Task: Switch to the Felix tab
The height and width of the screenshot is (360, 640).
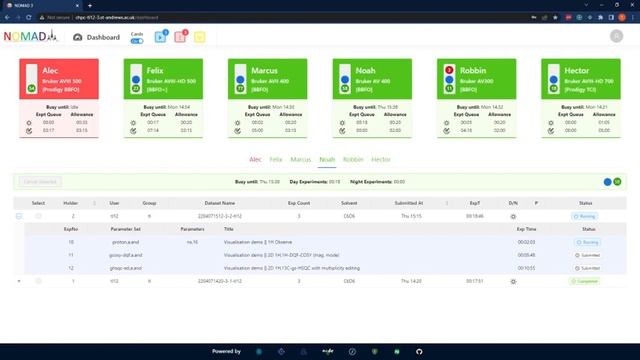Action: [x=276, y=160]
